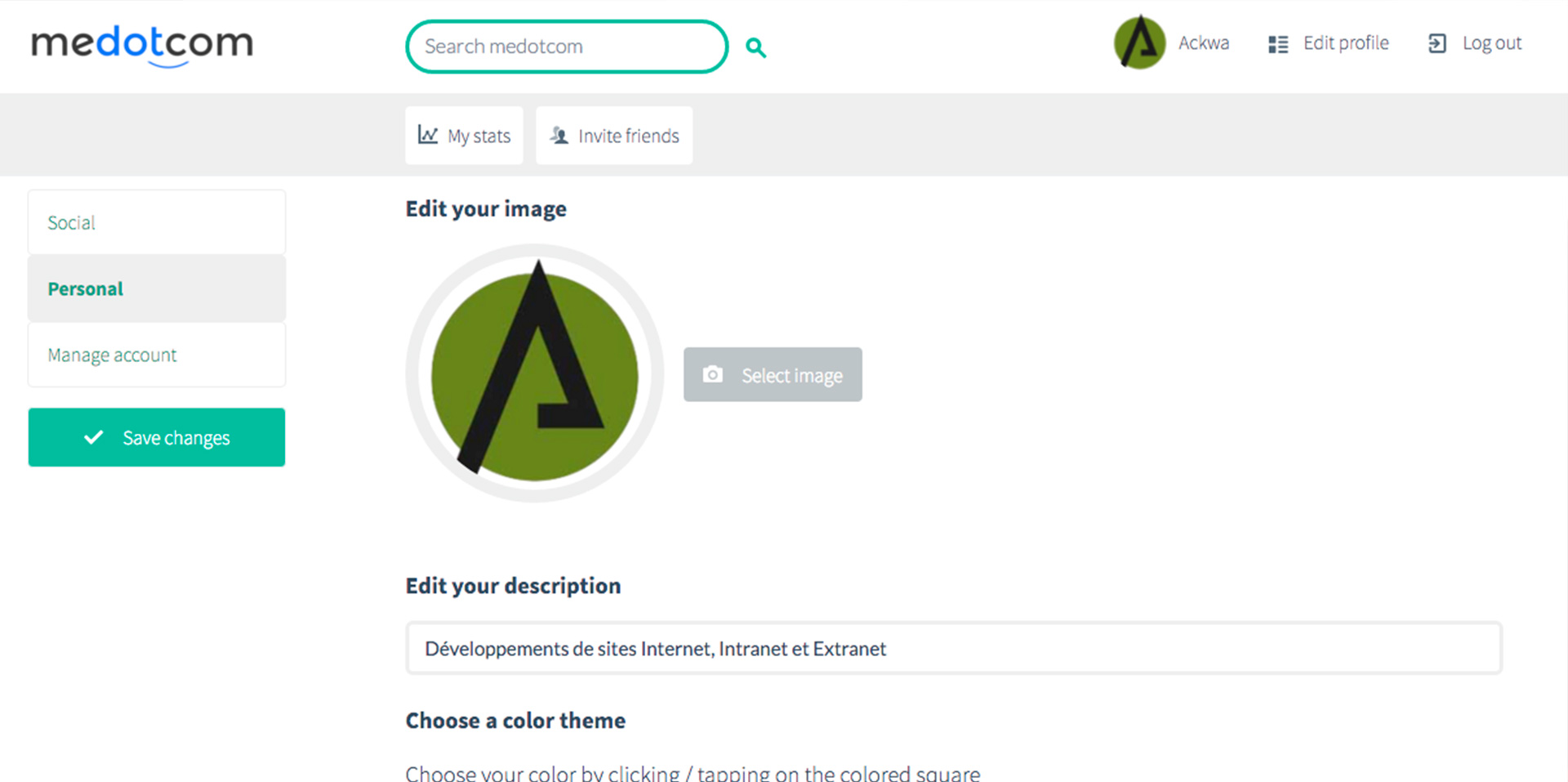This screenshot has height=782, width=1568.
Task: Click the Invite friends person icon
Action: [559, 135]
